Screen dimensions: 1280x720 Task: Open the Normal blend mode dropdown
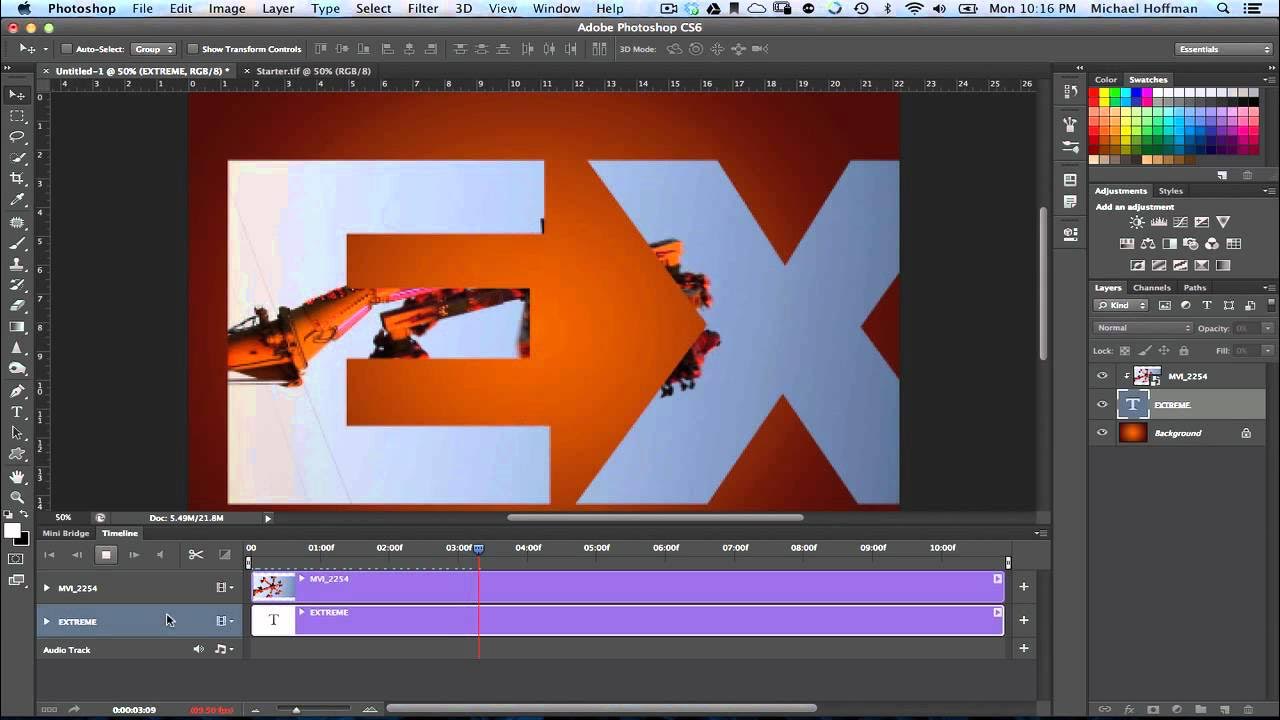pyautogui.click(x=1143, y=328)
